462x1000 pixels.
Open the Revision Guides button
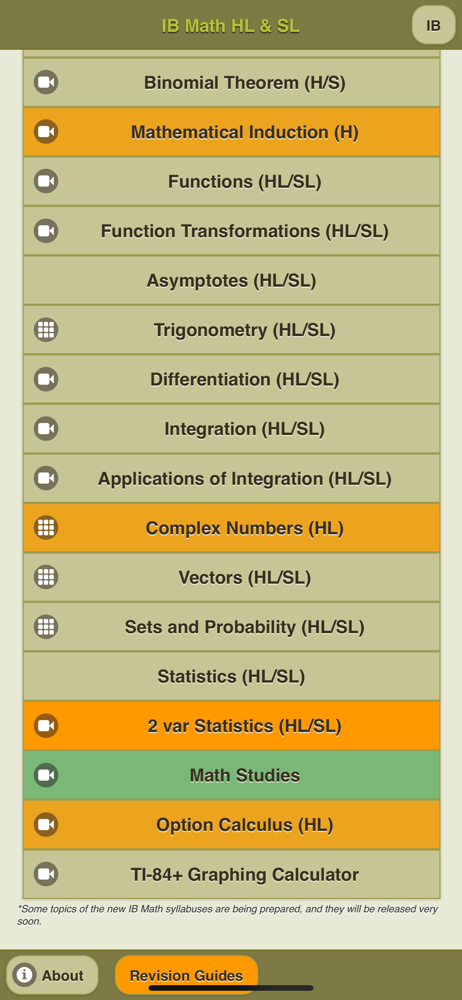pyautogui.click(x=186, y=975)
